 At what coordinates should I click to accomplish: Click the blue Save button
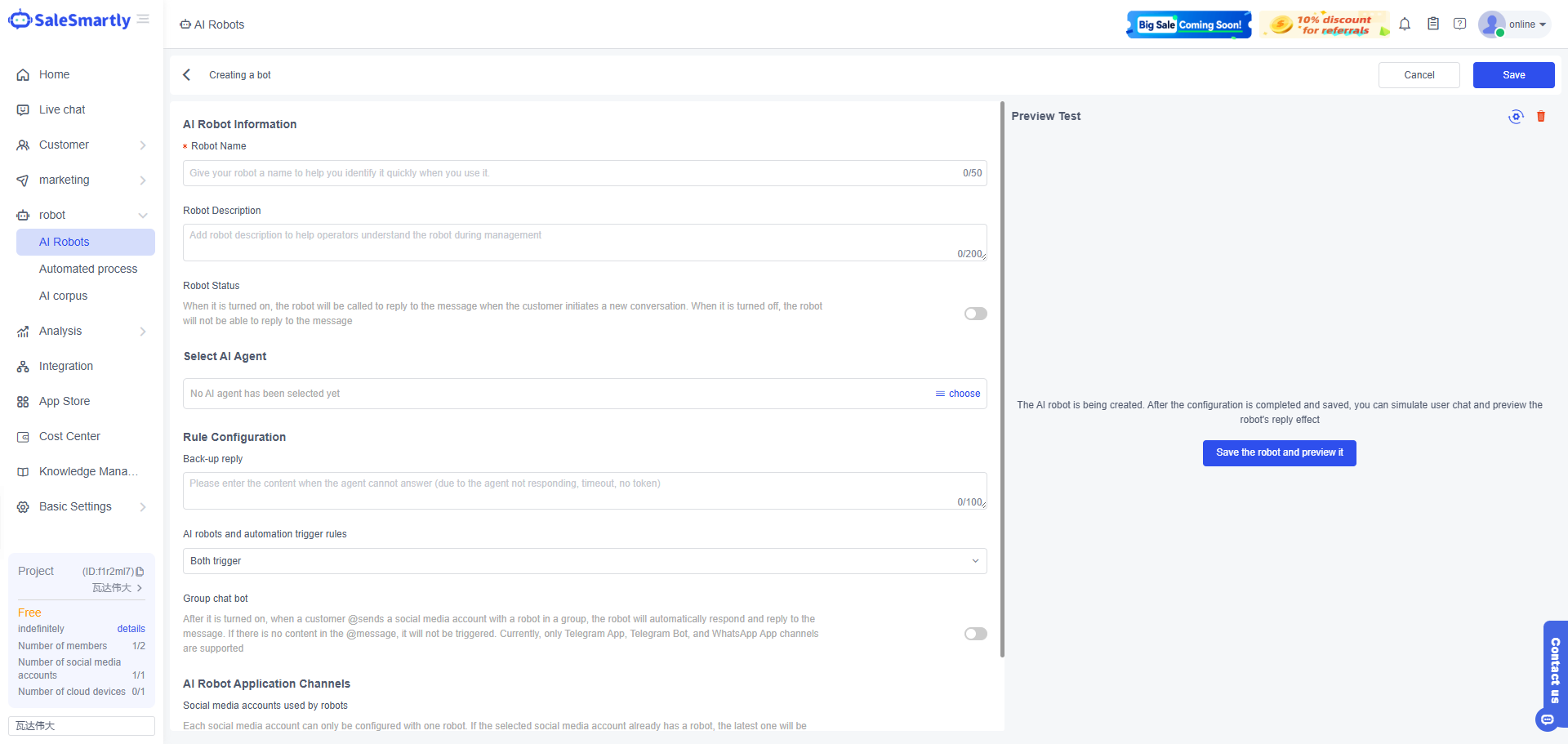pos(1513,75)
